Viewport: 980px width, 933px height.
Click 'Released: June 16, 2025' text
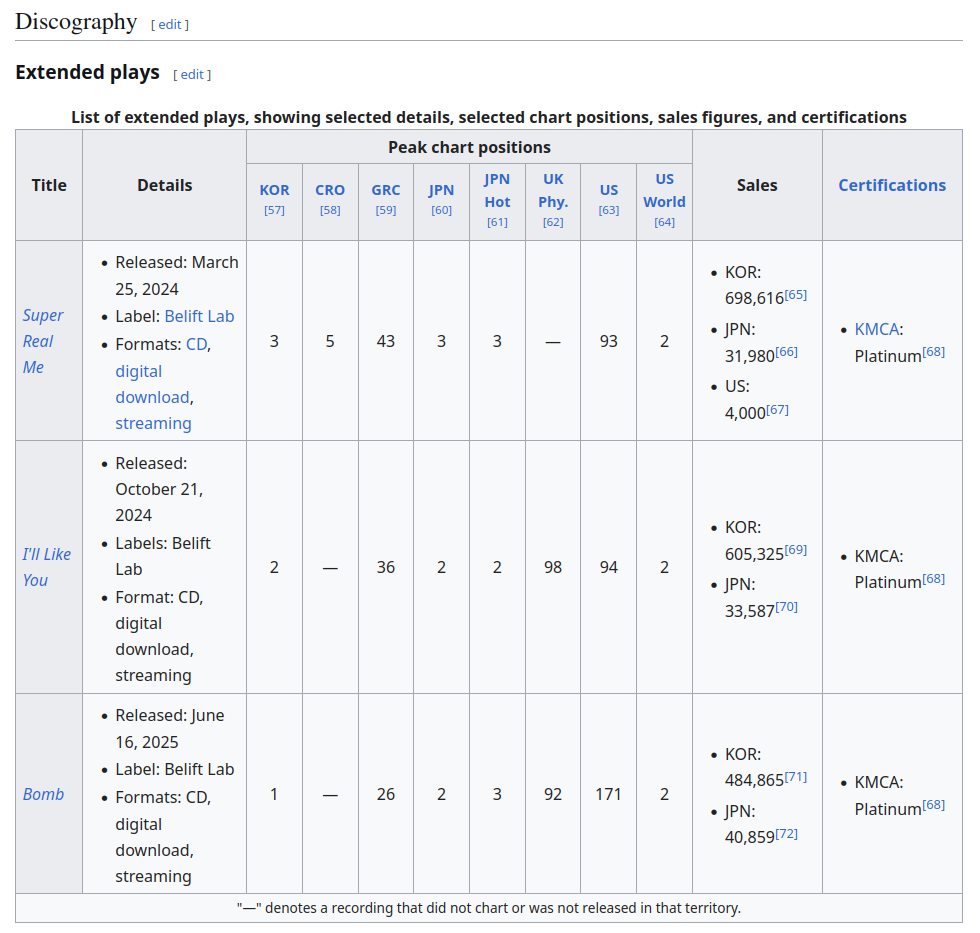(169, 729)
